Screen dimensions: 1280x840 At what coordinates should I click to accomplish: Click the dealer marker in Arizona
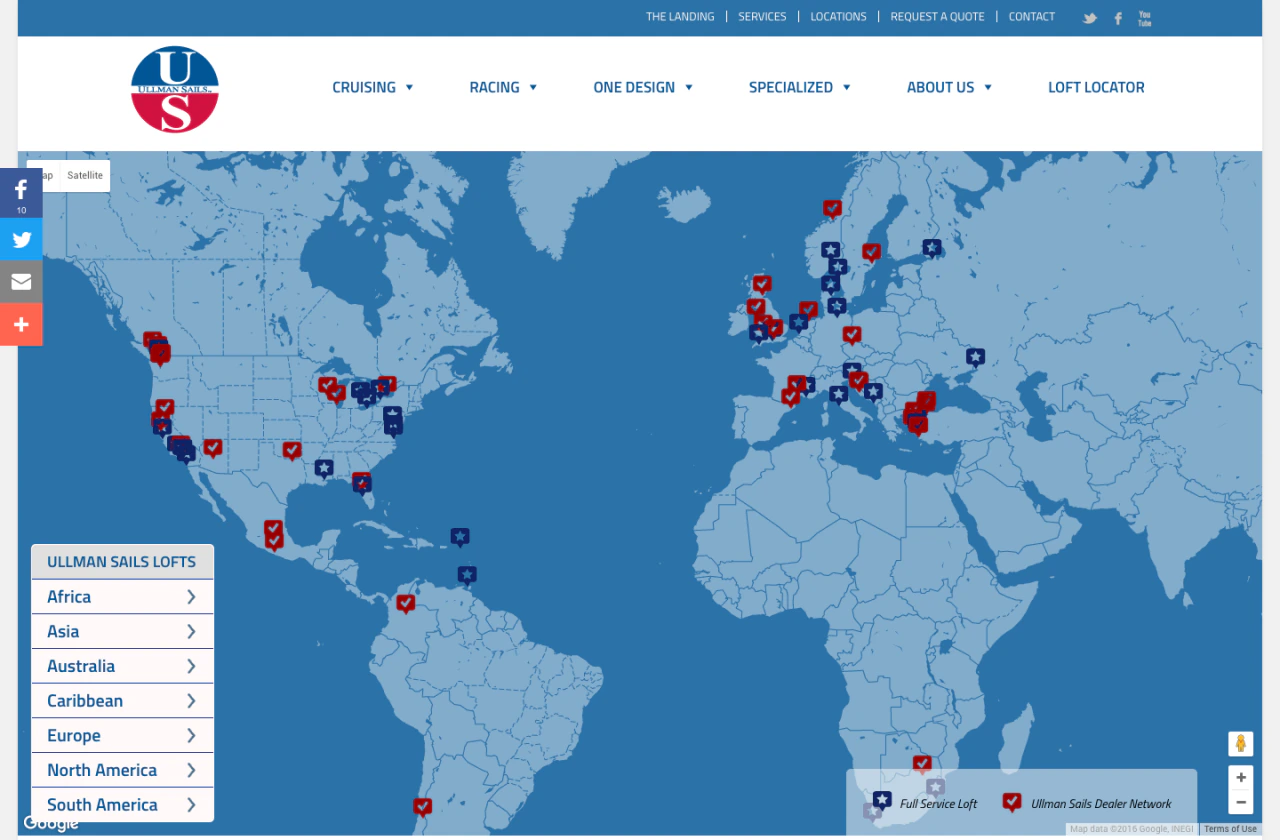tap(213, 447)
